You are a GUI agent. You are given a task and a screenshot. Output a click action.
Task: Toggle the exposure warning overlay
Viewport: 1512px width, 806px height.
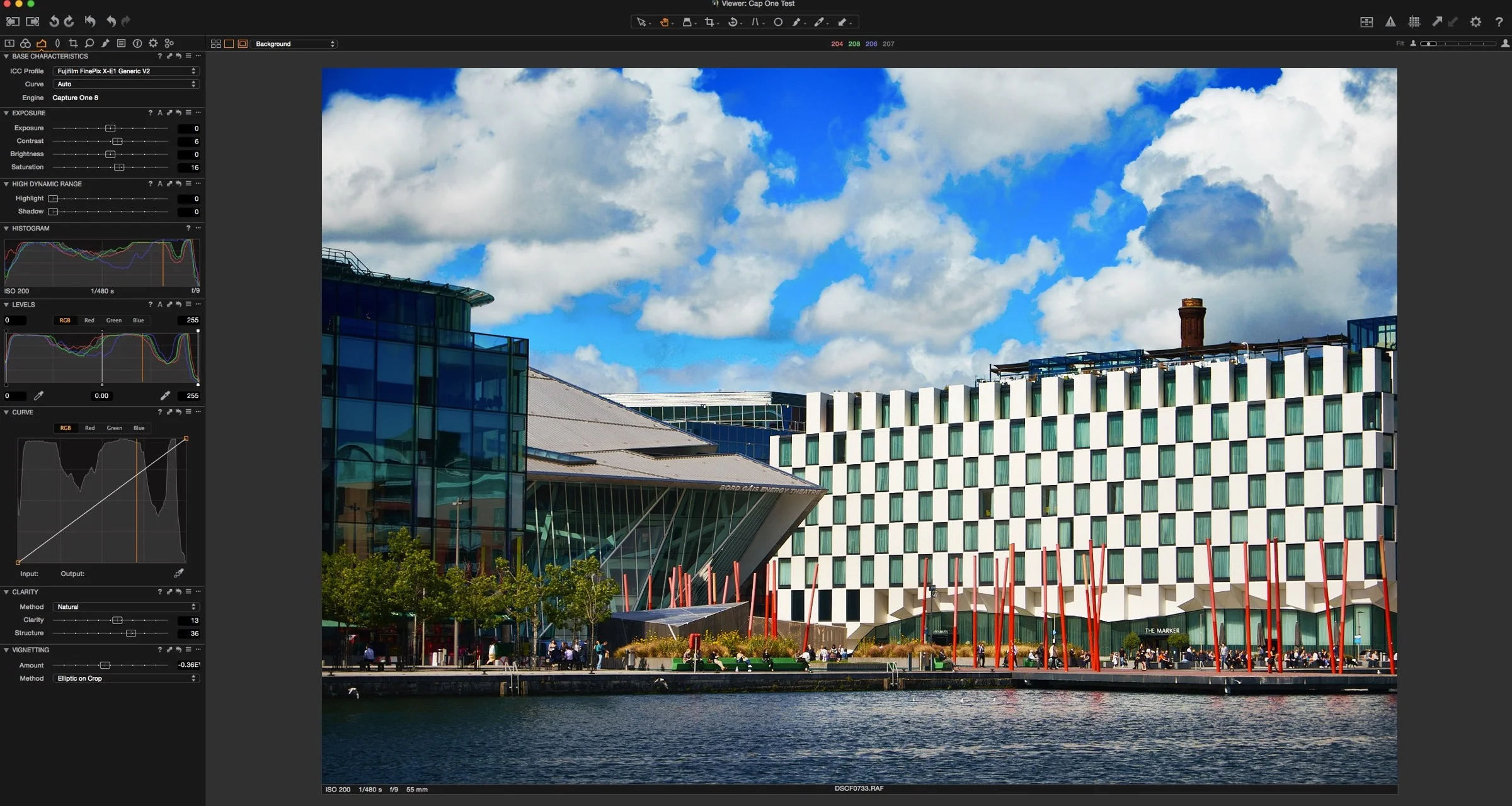click(x=1390, y=21)
